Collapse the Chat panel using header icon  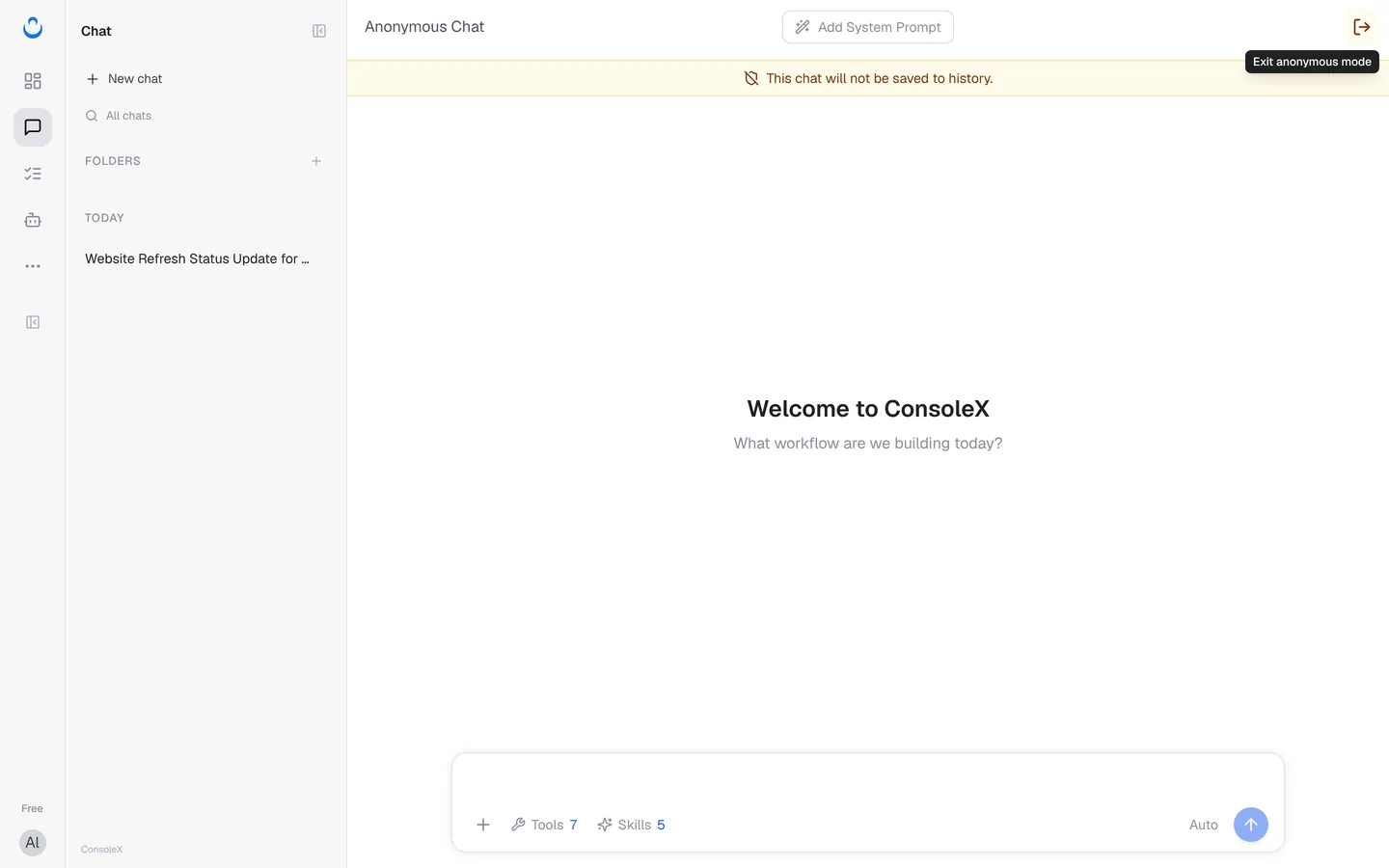[319, 31]
